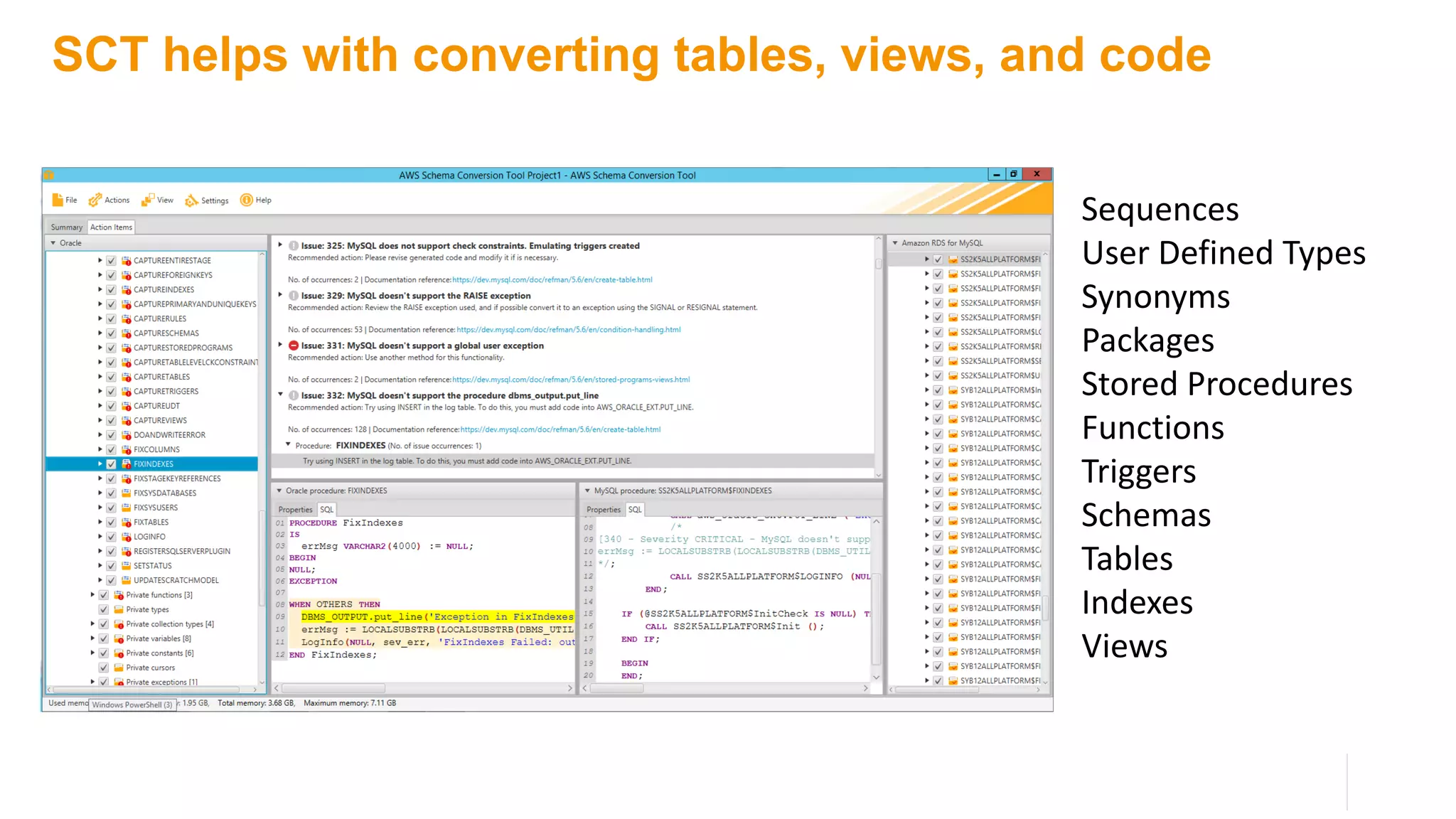
Task: Toggle the Private cursors checkbox
Action: tap(104, 668)
